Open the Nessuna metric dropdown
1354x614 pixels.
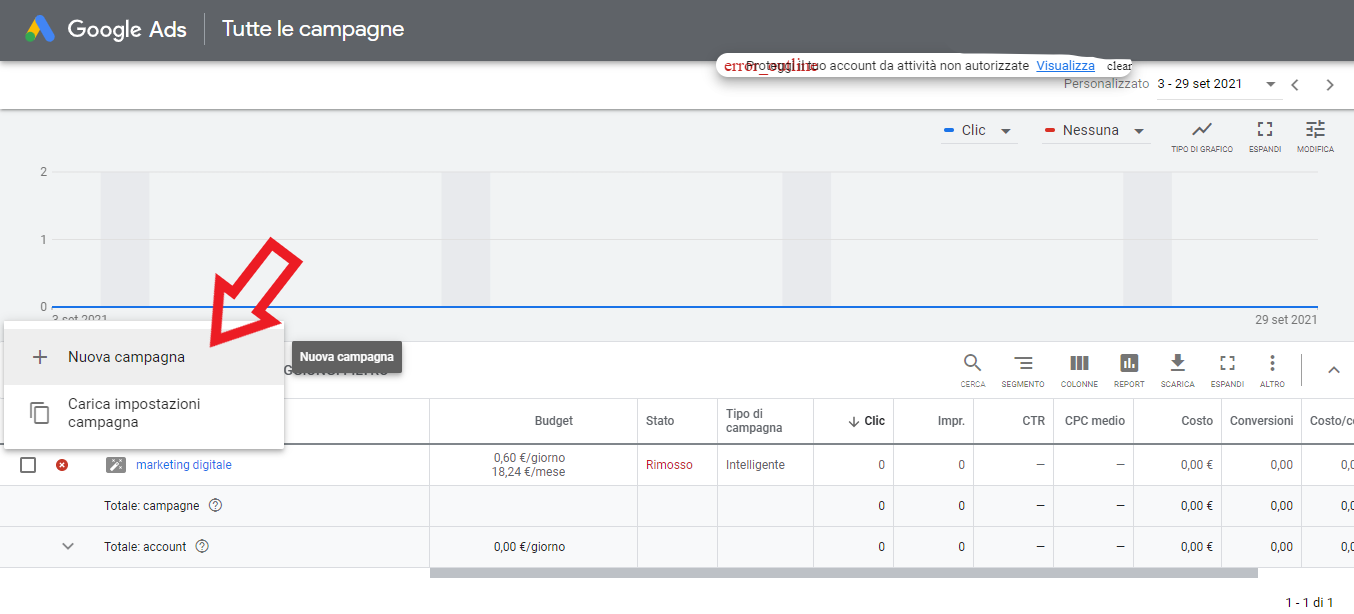pyautogui.click(x=1094, y=131)
